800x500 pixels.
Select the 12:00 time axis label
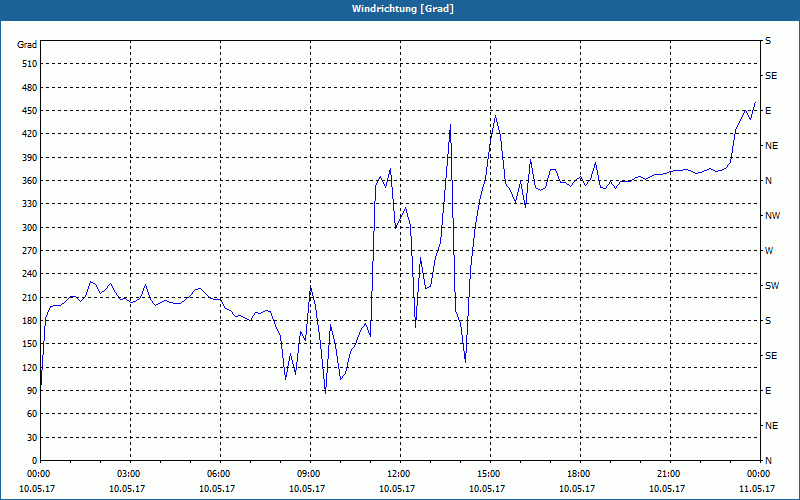coord(397,474)
